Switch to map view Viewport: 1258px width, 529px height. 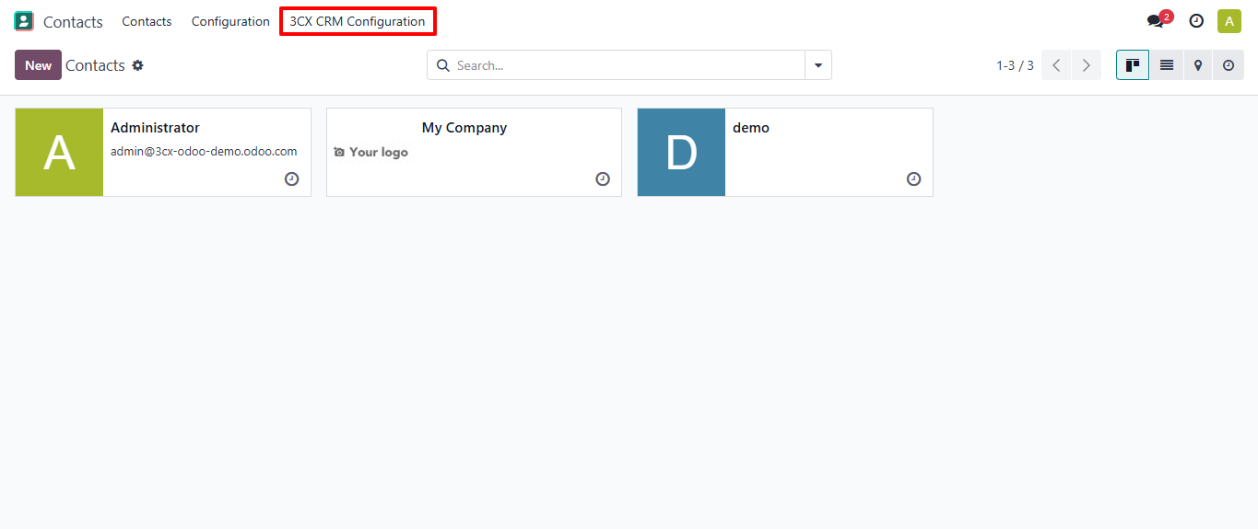[x=1197, y=65]
